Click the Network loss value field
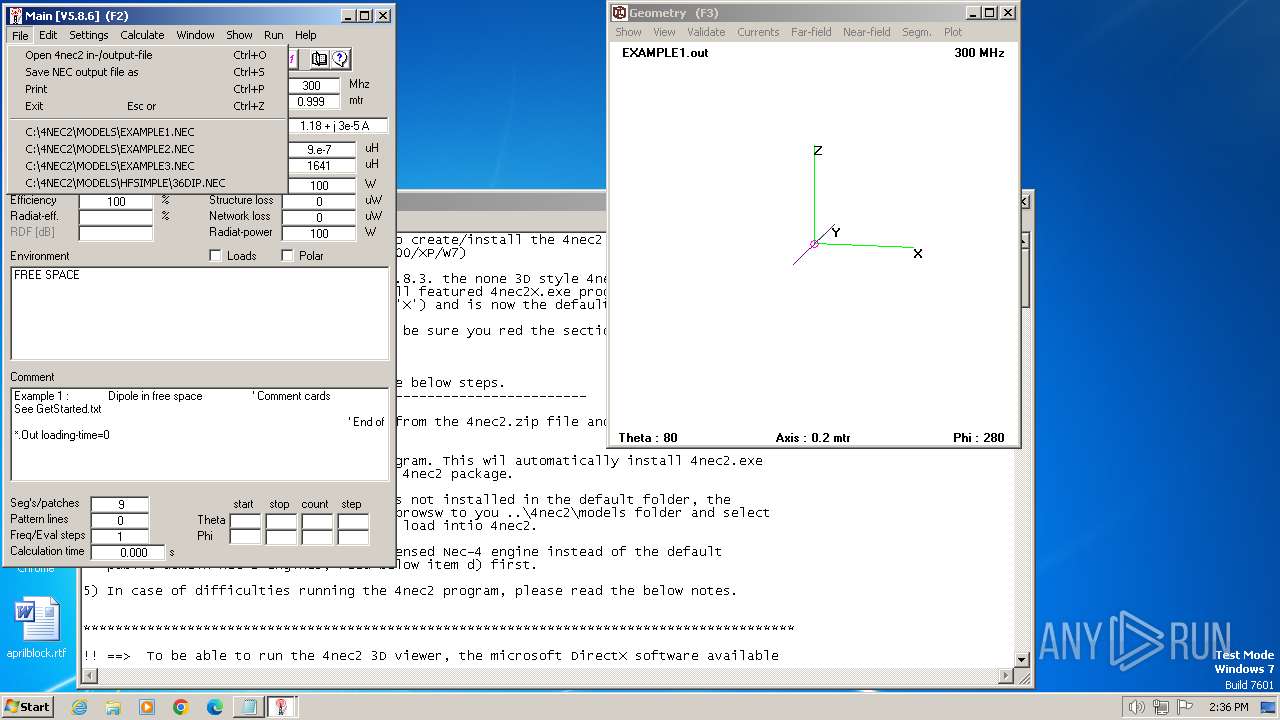The height and width of the screenshot is (720, 1280). 319,217
